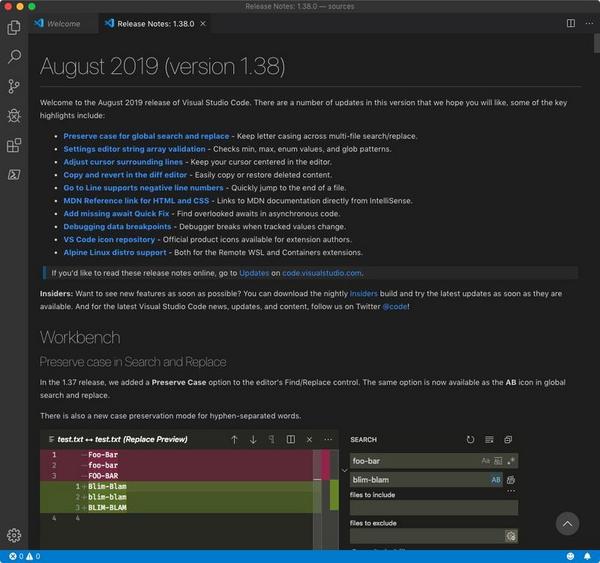This screenshot has width=600, height=563.
Task: Click the Release Notes page vertical scrollbar
Action: pyautogui.click(x=597, y=43)
